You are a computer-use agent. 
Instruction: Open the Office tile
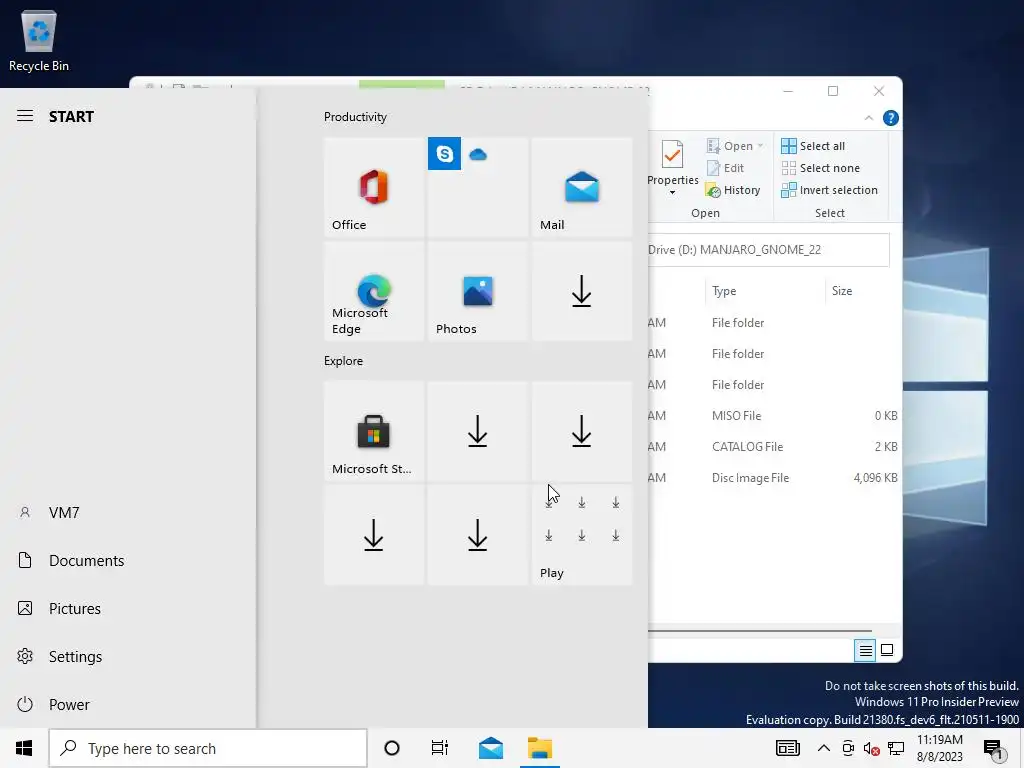pyautogui.click(x=374, y=187)
